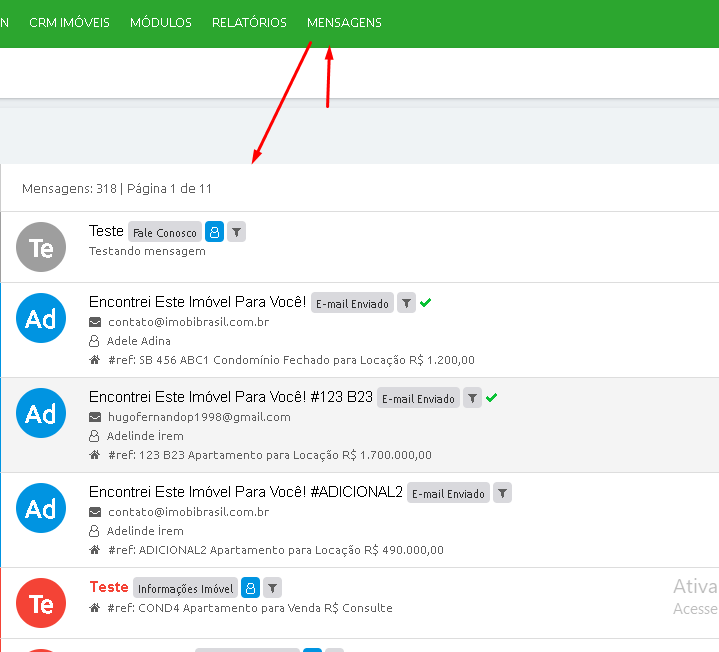Image resolution: width=719 pixels, height=652 pixels.
Task: Click E-mail Enviado tag on #ADICIONAL2 message
Action: point(448,493)
